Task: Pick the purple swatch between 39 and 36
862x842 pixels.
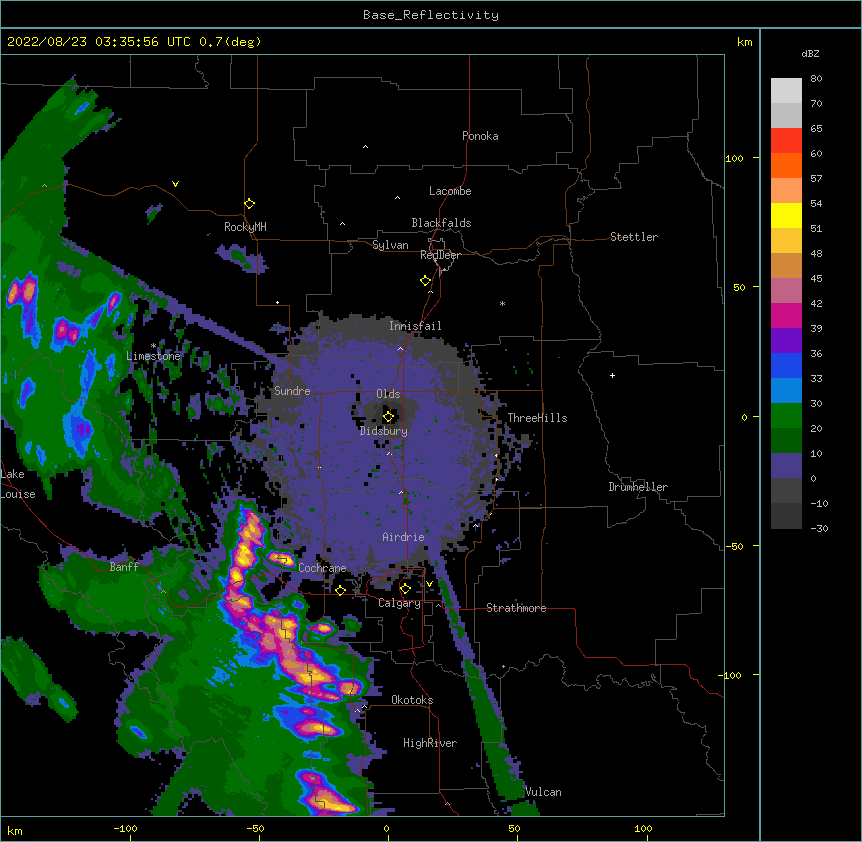Action: pos(786,341)
